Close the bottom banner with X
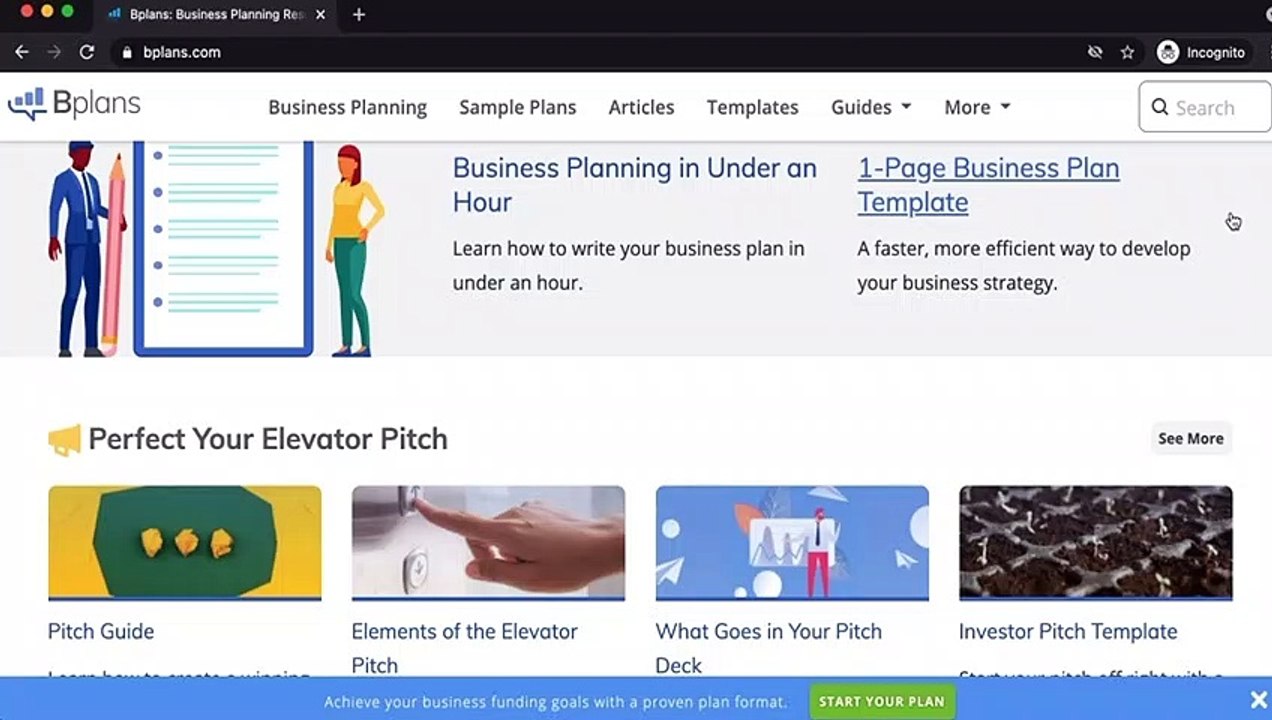This screenshot has width=1272, height=720. click(x=1259, y=700)
